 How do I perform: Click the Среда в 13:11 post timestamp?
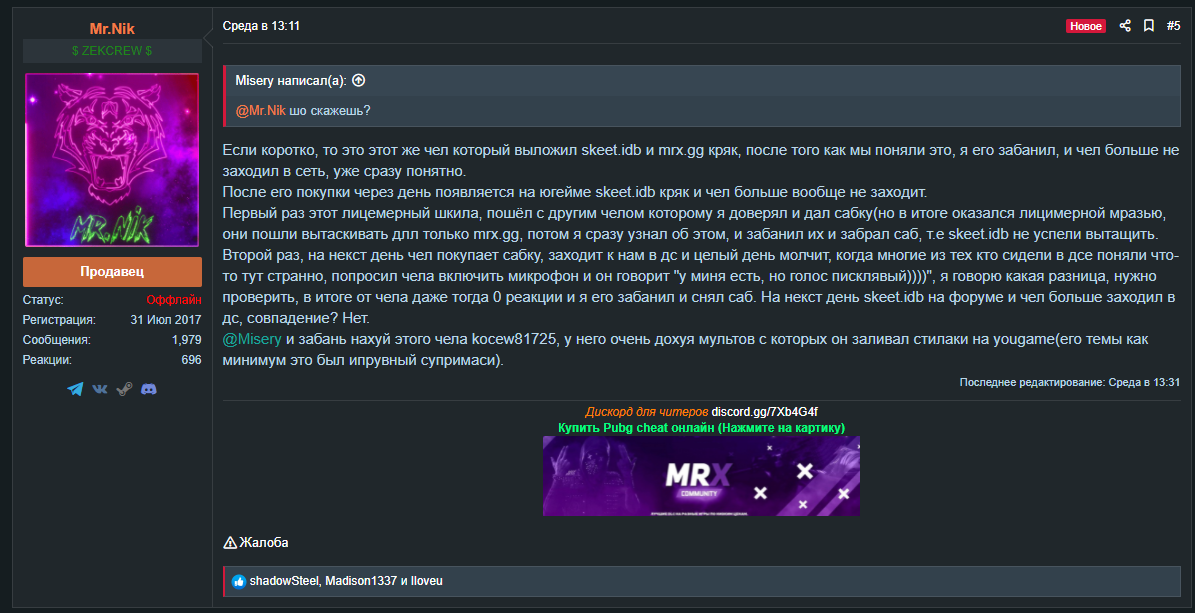tap(261, 26)
